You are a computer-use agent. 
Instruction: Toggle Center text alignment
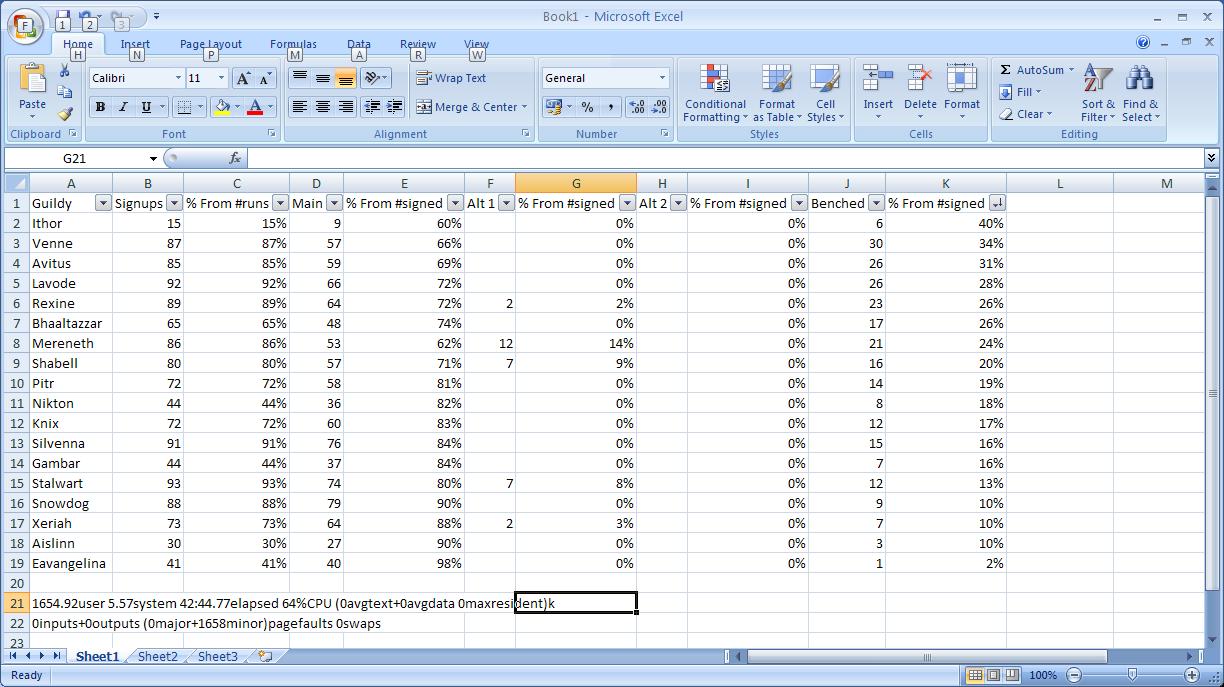[x=322, y=107]
